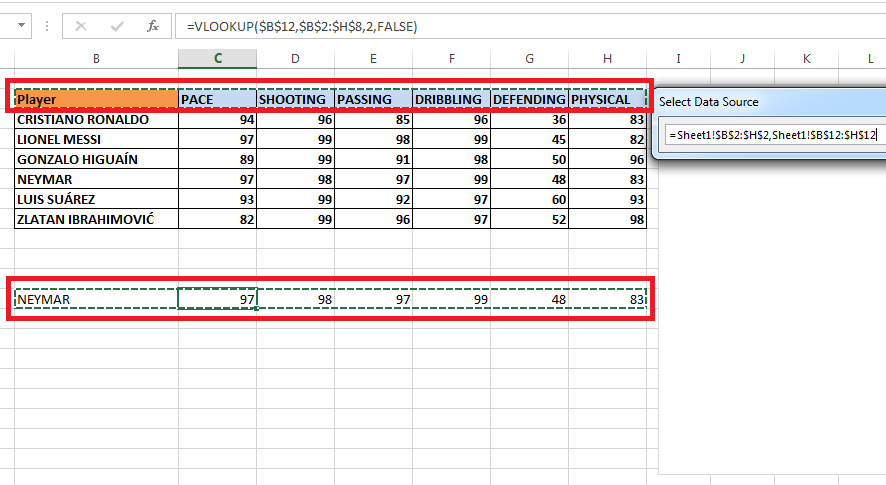The height and width of the screenshot is (485, 886).
Task: Click the PACE header cell
Action: click(x=218, y=99)
